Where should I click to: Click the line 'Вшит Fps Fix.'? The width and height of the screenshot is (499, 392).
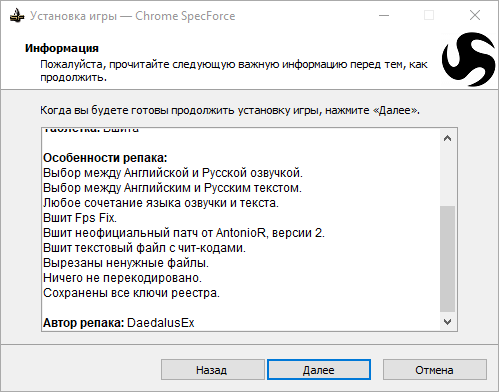80,218
